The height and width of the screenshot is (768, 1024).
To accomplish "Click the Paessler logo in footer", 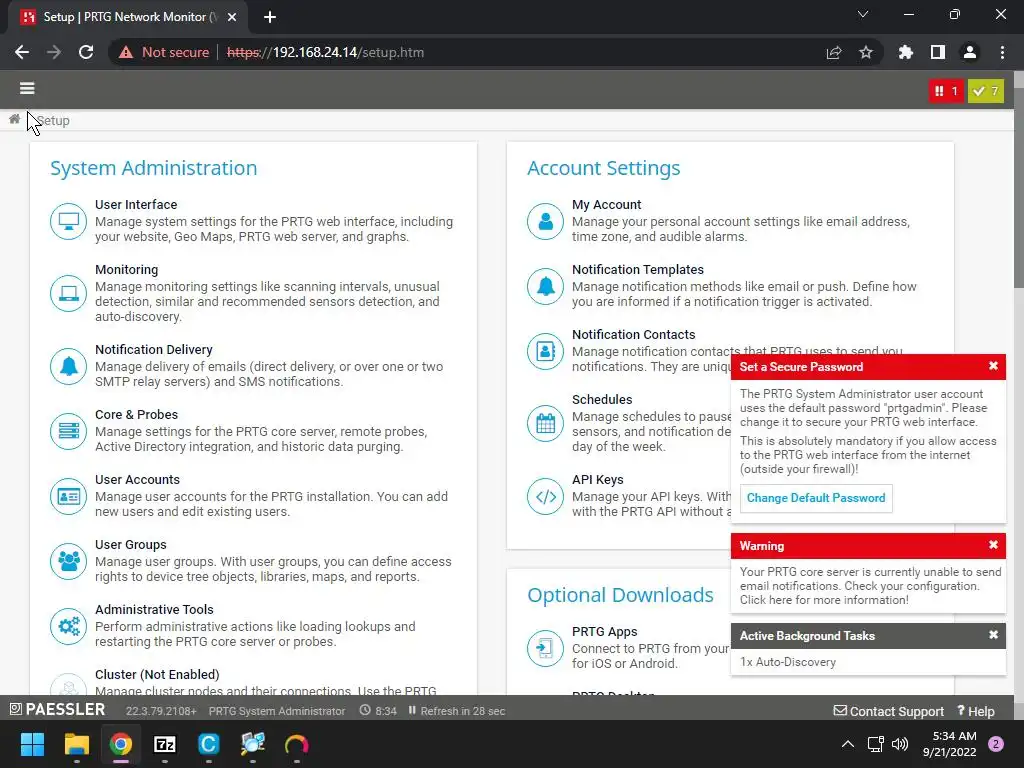I will tap(57, 709).
